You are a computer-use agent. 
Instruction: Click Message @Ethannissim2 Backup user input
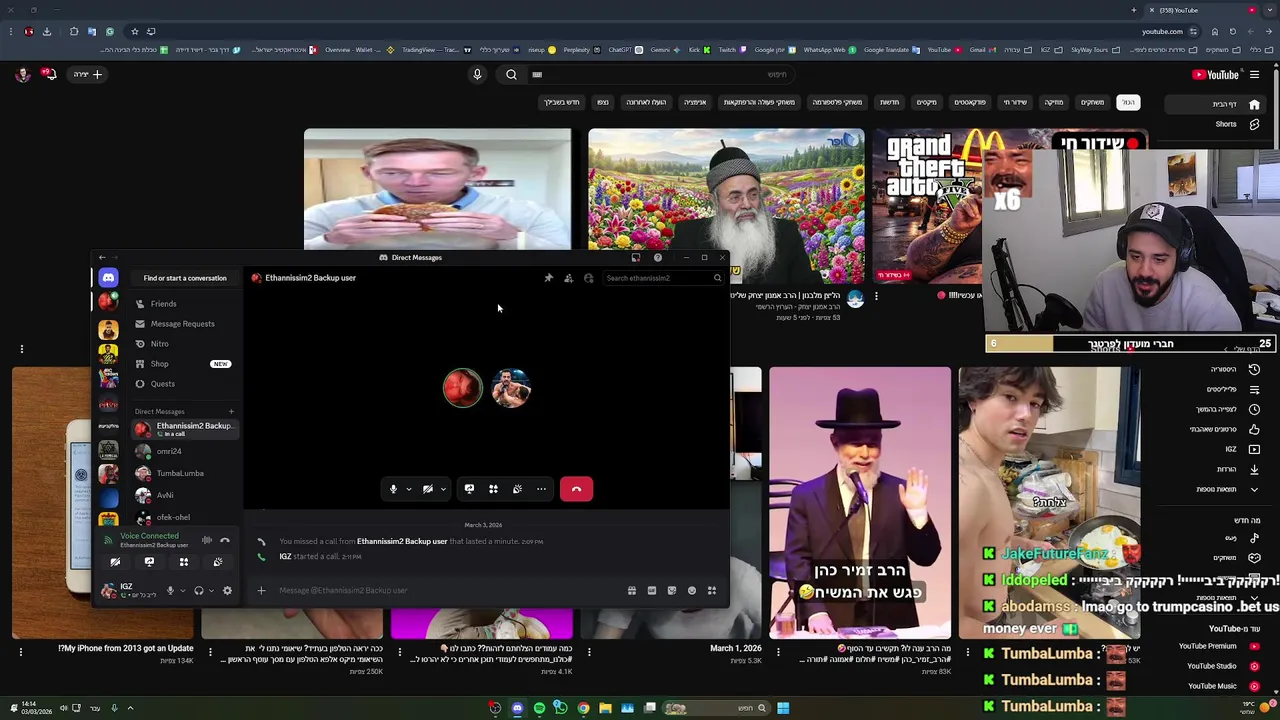coord(445,590)
